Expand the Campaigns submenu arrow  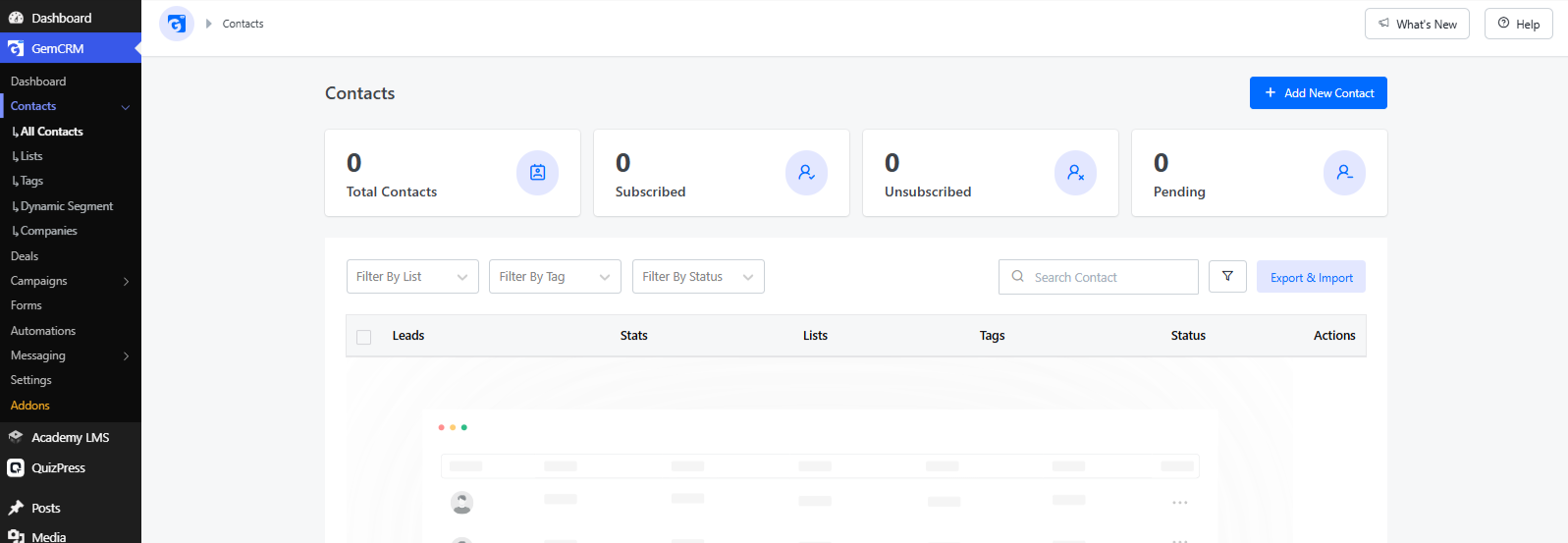click(126, 282)
